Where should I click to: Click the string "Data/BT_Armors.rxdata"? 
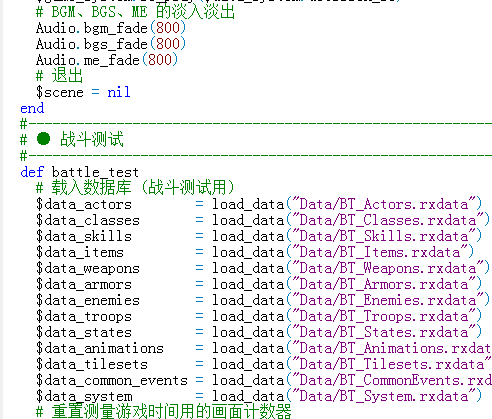pos(383,284)
